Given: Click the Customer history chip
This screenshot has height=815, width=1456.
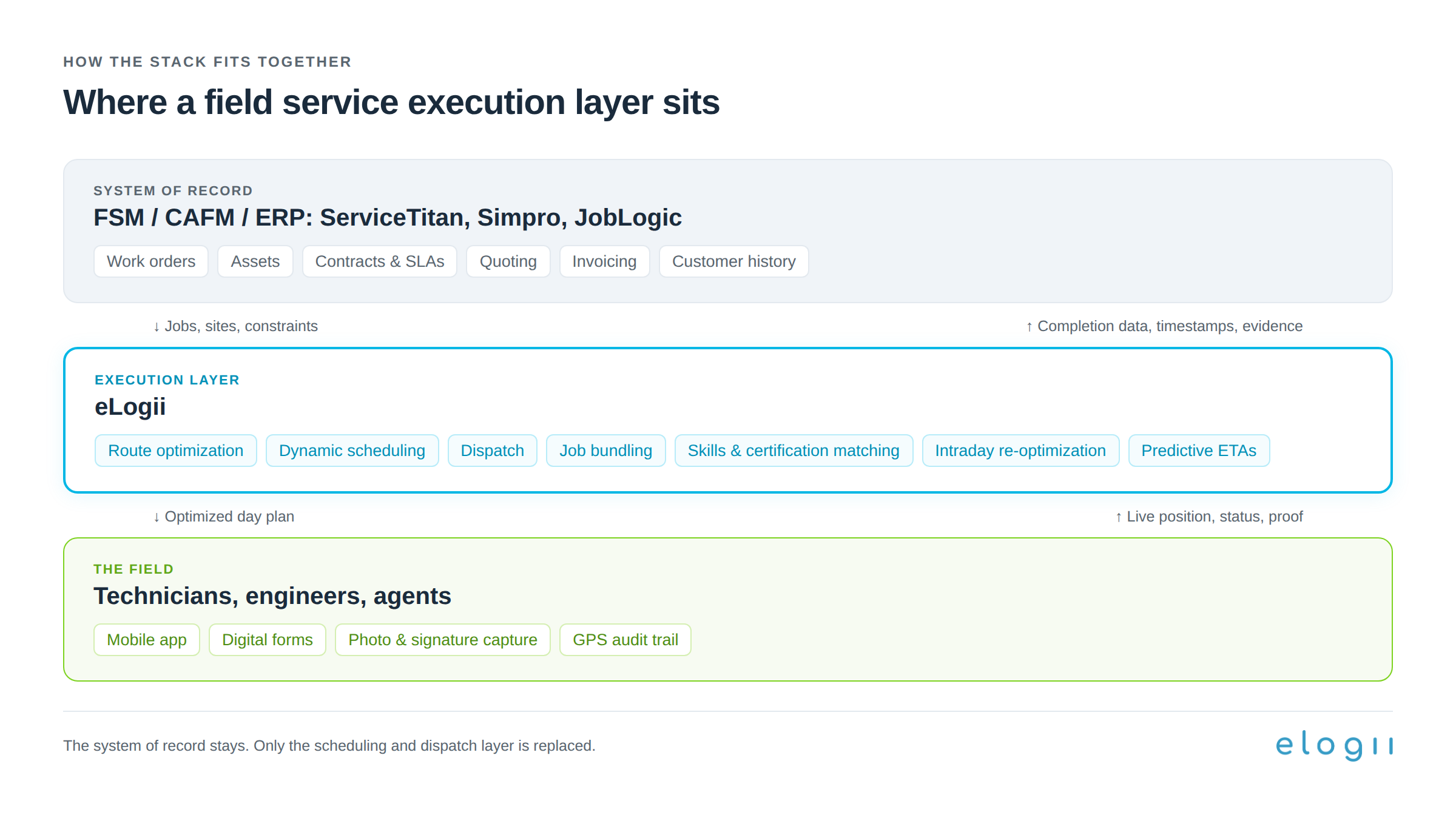Looking at the screenshot, I should coord(734,261).
